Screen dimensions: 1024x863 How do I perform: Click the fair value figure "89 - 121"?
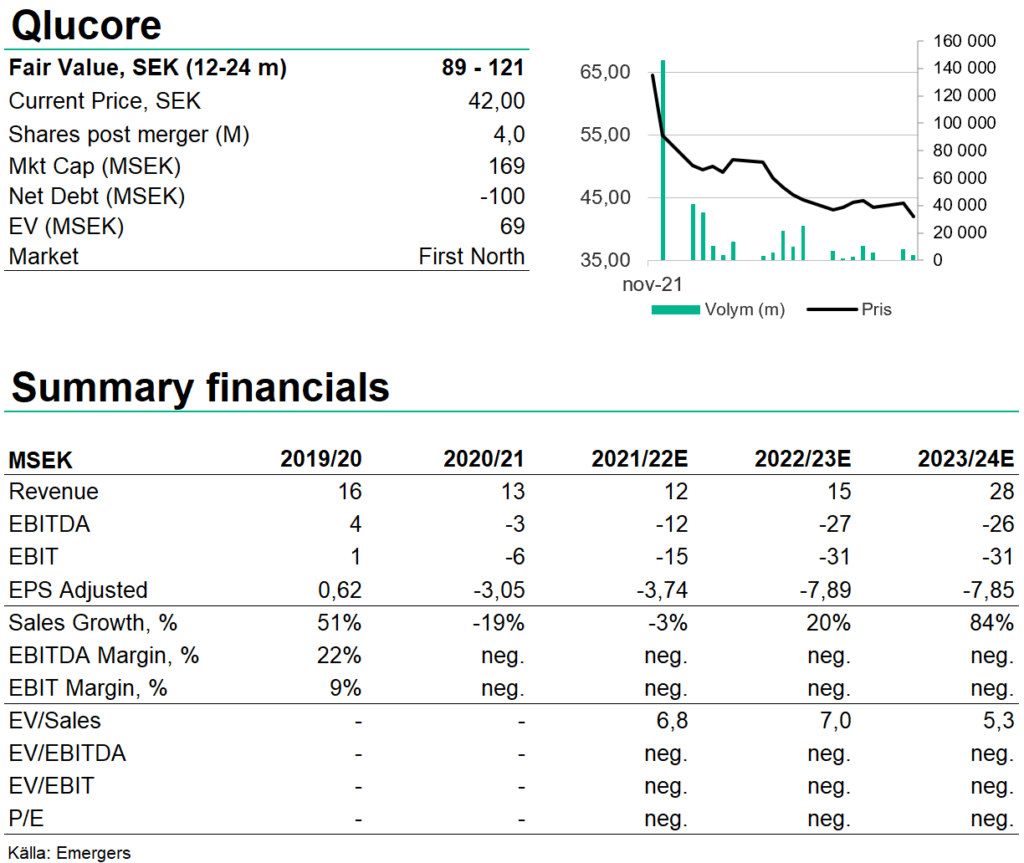(x=483, y=67)
